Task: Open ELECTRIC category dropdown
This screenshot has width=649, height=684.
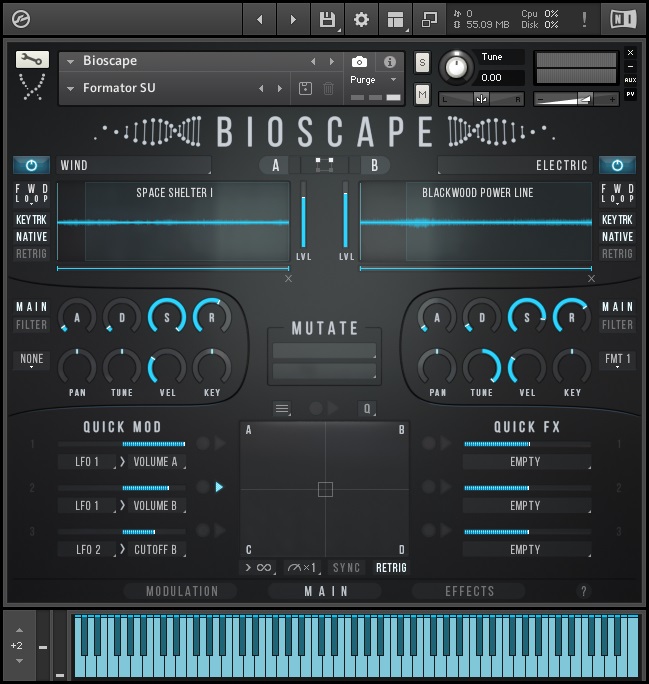Action: pyautogui.click(x=515, y=165)
